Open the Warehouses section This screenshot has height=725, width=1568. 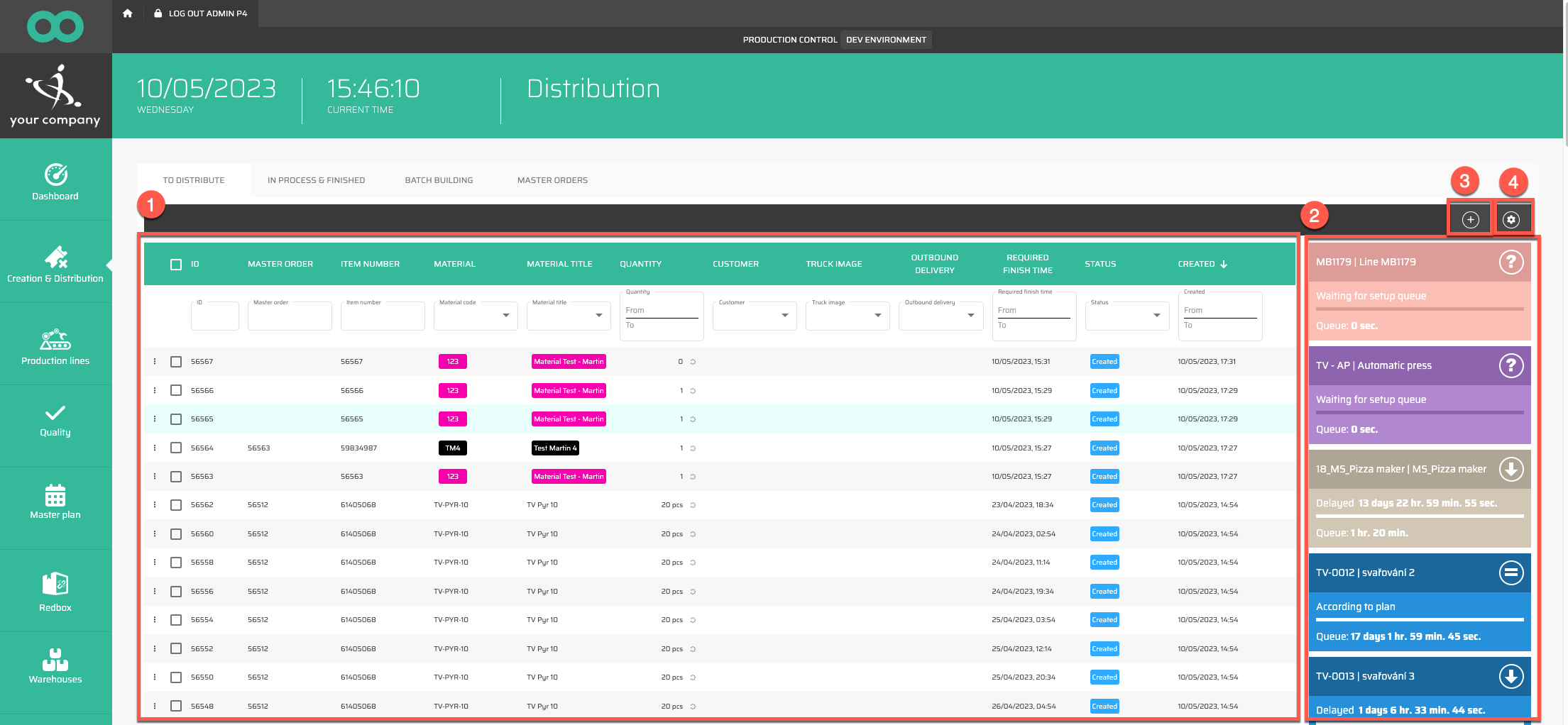coord(55,665)
